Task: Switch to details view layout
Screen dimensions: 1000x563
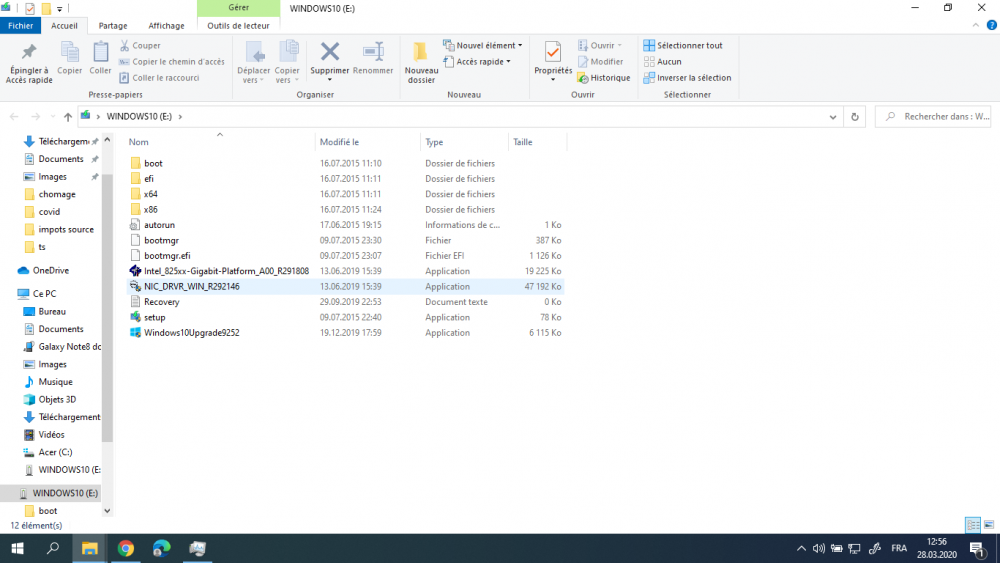Action: [972, 525]
